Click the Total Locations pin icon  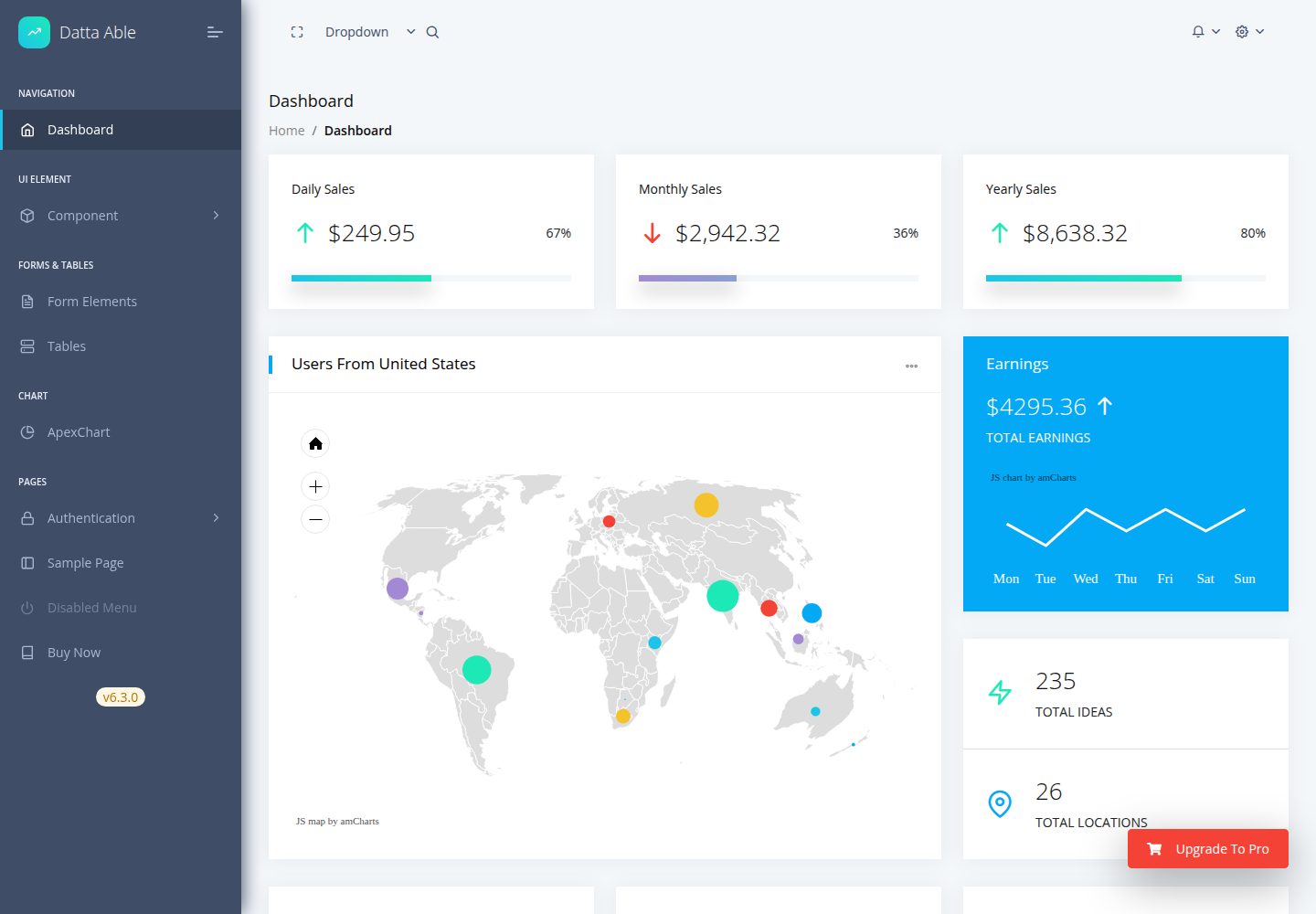[1000, 803]
